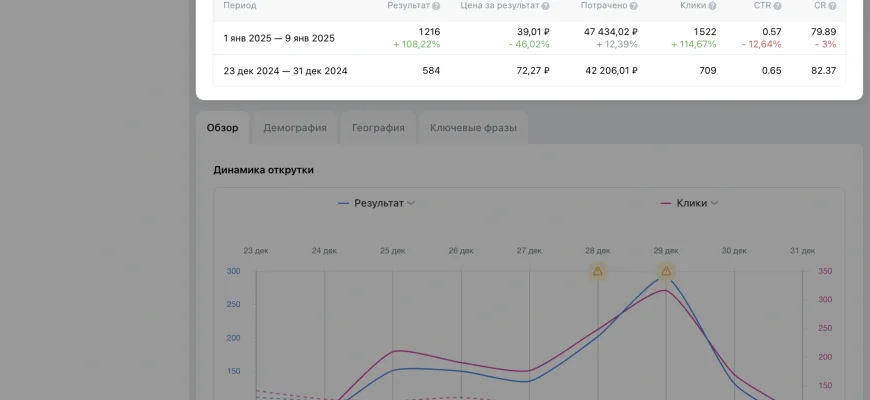Click the Период column header
870x400 pixels.
pyautogui.click(x=240, y=6)
